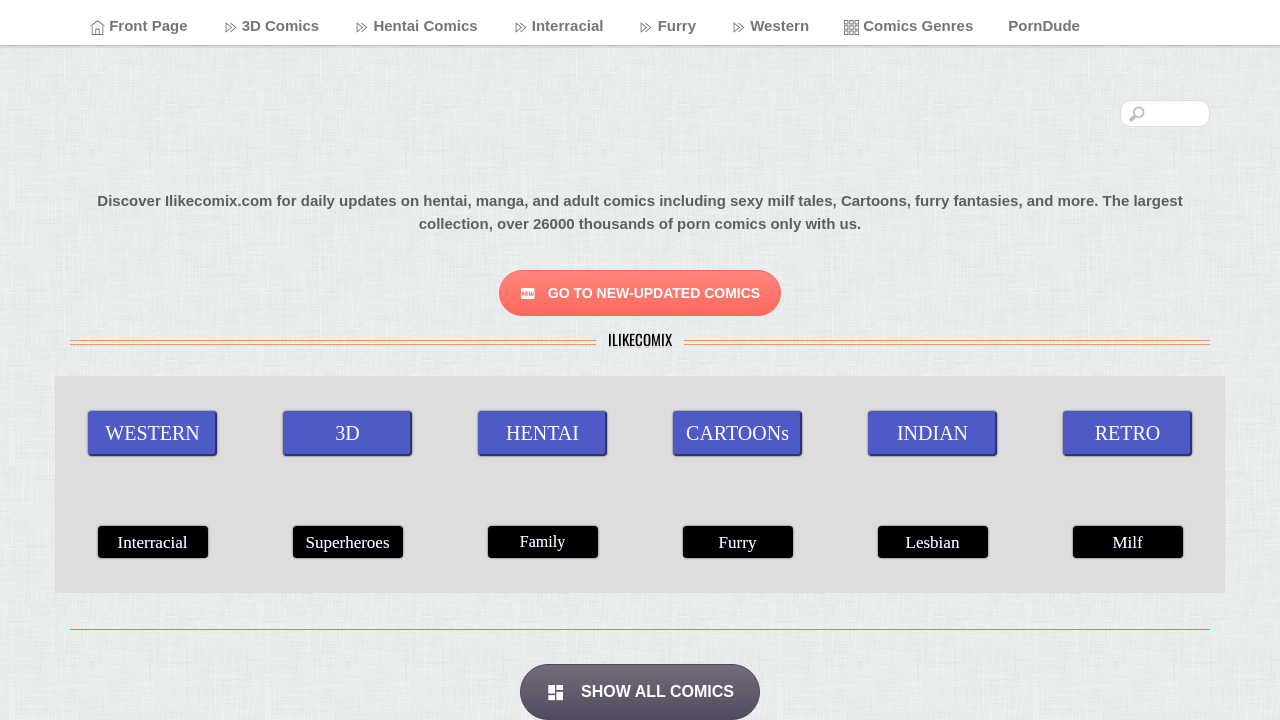Click the Show All Comics button

[640, 692]
